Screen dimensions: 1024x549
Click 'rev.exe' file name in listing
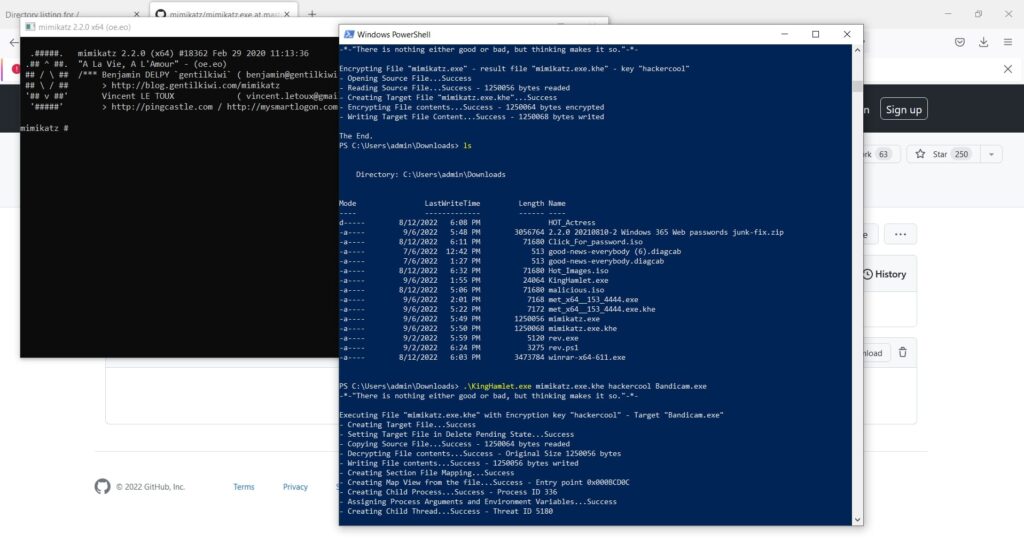point(563,338)
